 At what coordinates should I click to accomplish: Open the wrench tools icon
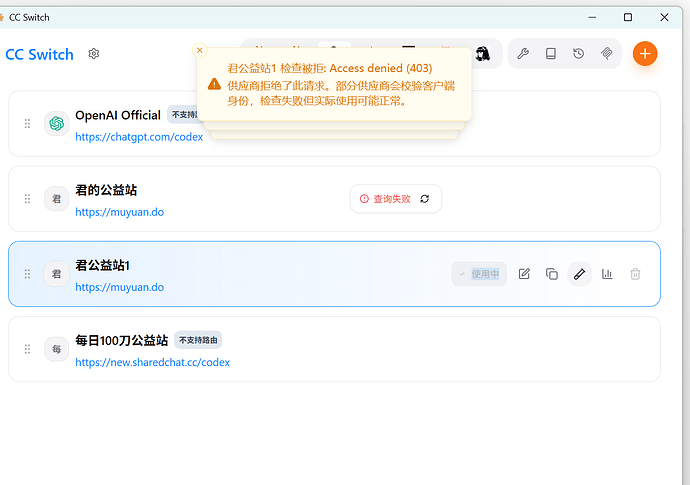pos(523,54)
